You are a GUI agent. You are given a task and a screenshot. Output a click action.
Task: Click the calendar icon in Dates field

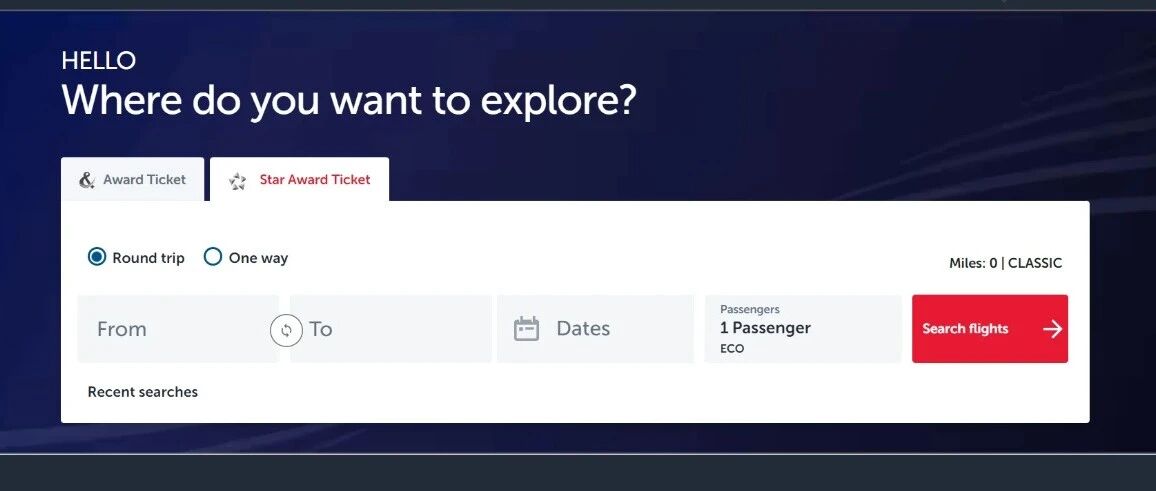click(x=526, y=329)
